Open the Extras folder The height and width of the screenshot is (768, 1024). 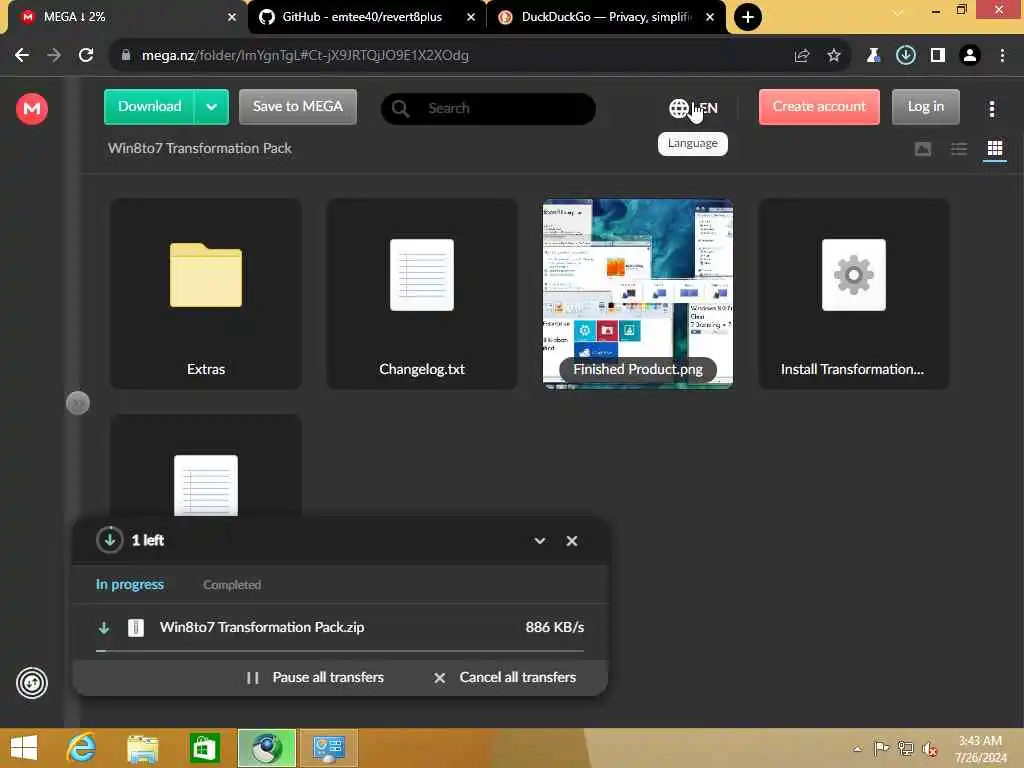pos(206,294)
